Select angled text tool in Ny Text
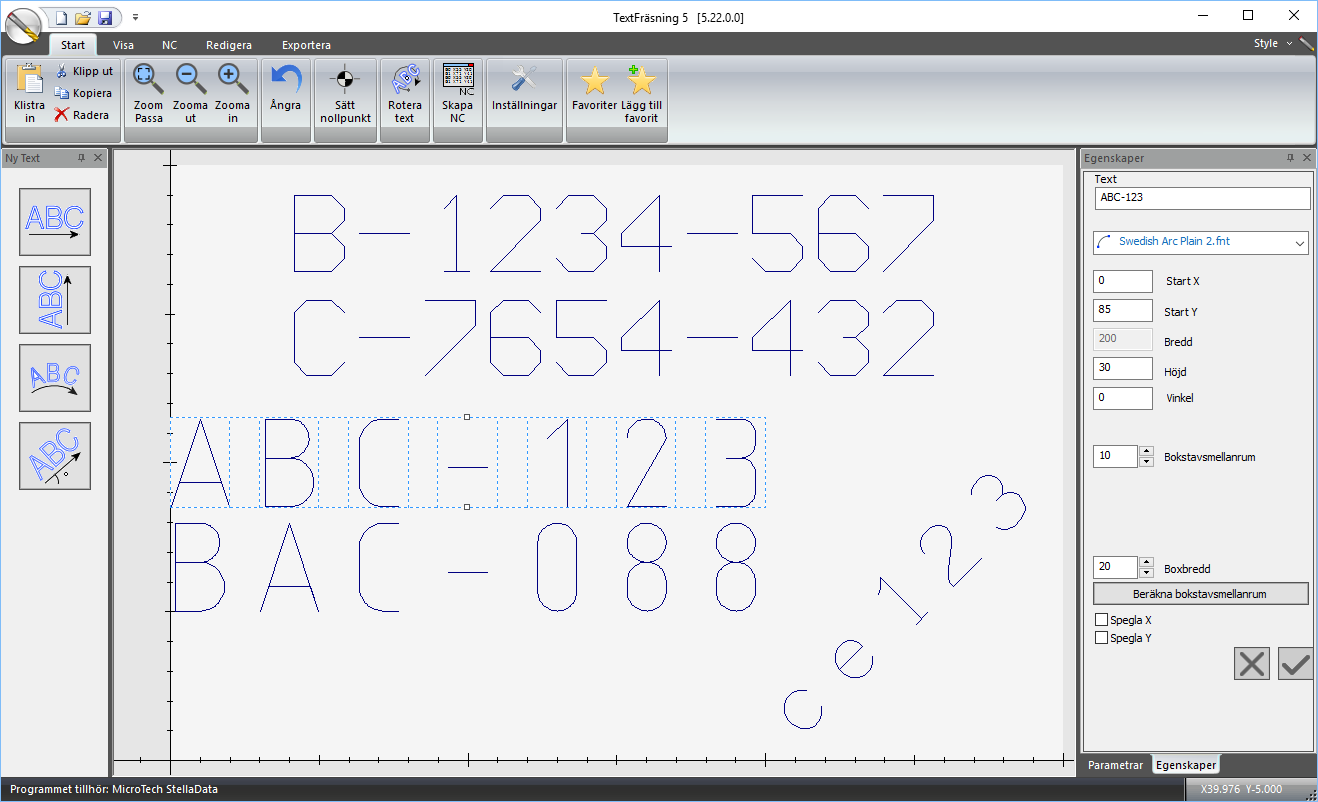 [55, 456]
